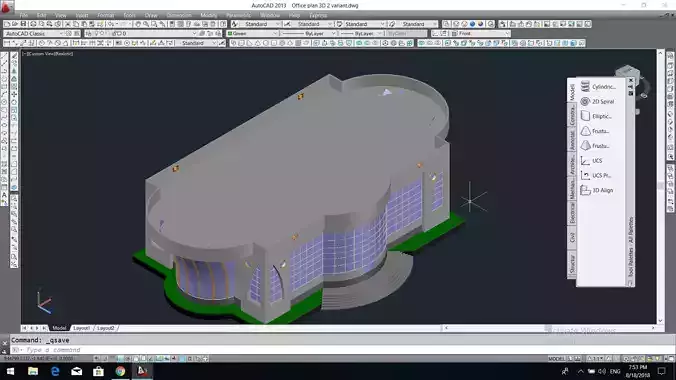Open the taskbar notification center icon
Viewport: 676px width, 380px height.
(662, 371)
